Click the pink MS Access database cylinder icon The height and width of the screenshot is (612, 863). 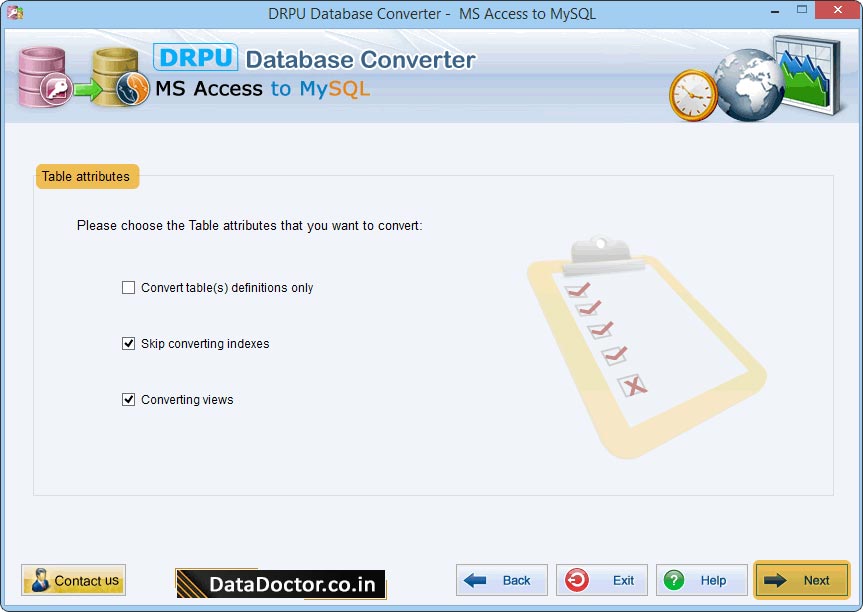click(42, 74)
